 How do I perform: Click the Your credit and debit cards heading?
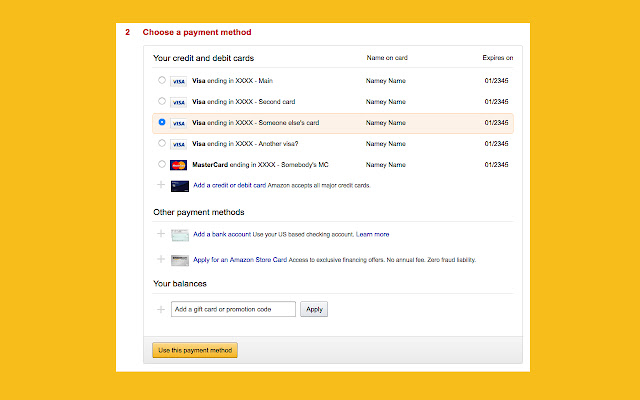(203, 58)
